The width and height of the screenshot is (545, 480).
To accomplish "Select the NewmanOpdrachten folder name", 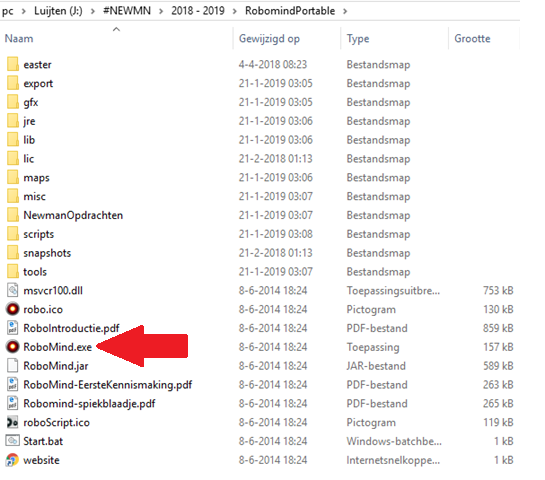I will (73, 215).
